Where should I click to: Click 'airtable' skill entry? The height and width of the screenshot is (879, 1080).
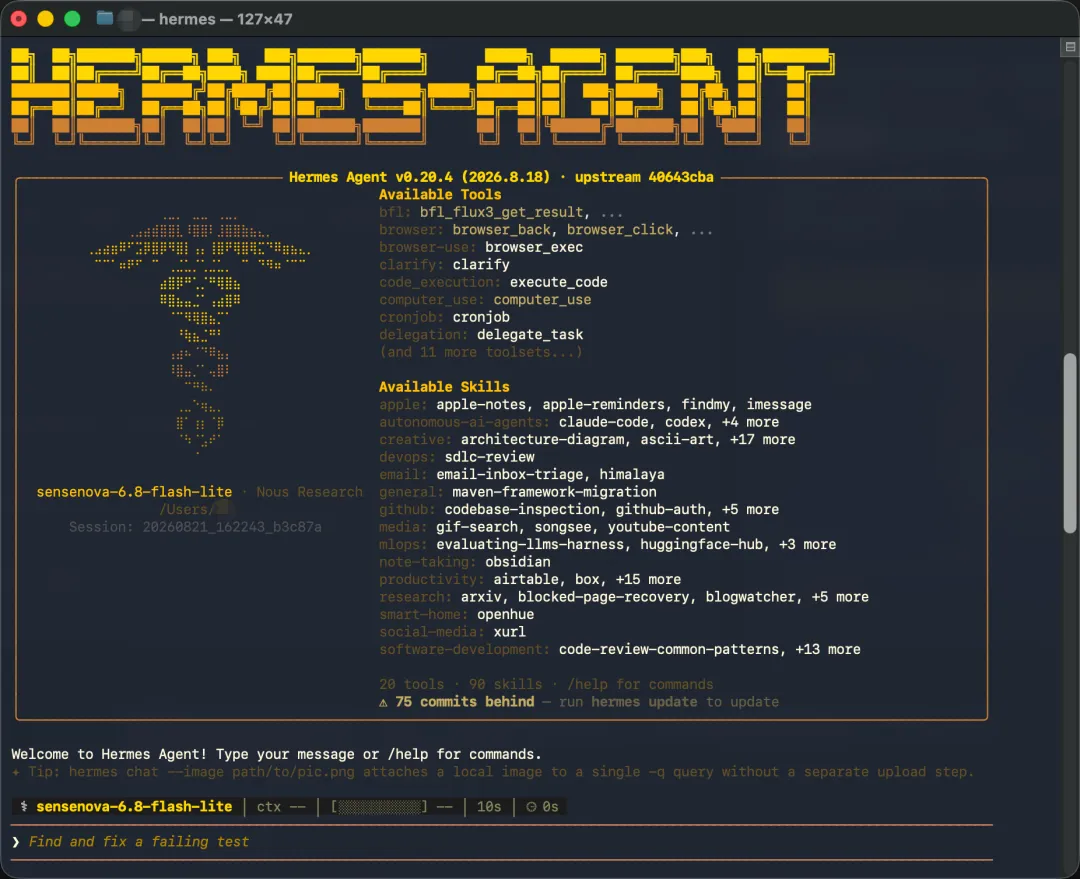pyautogui.click(x=526, y=579)
